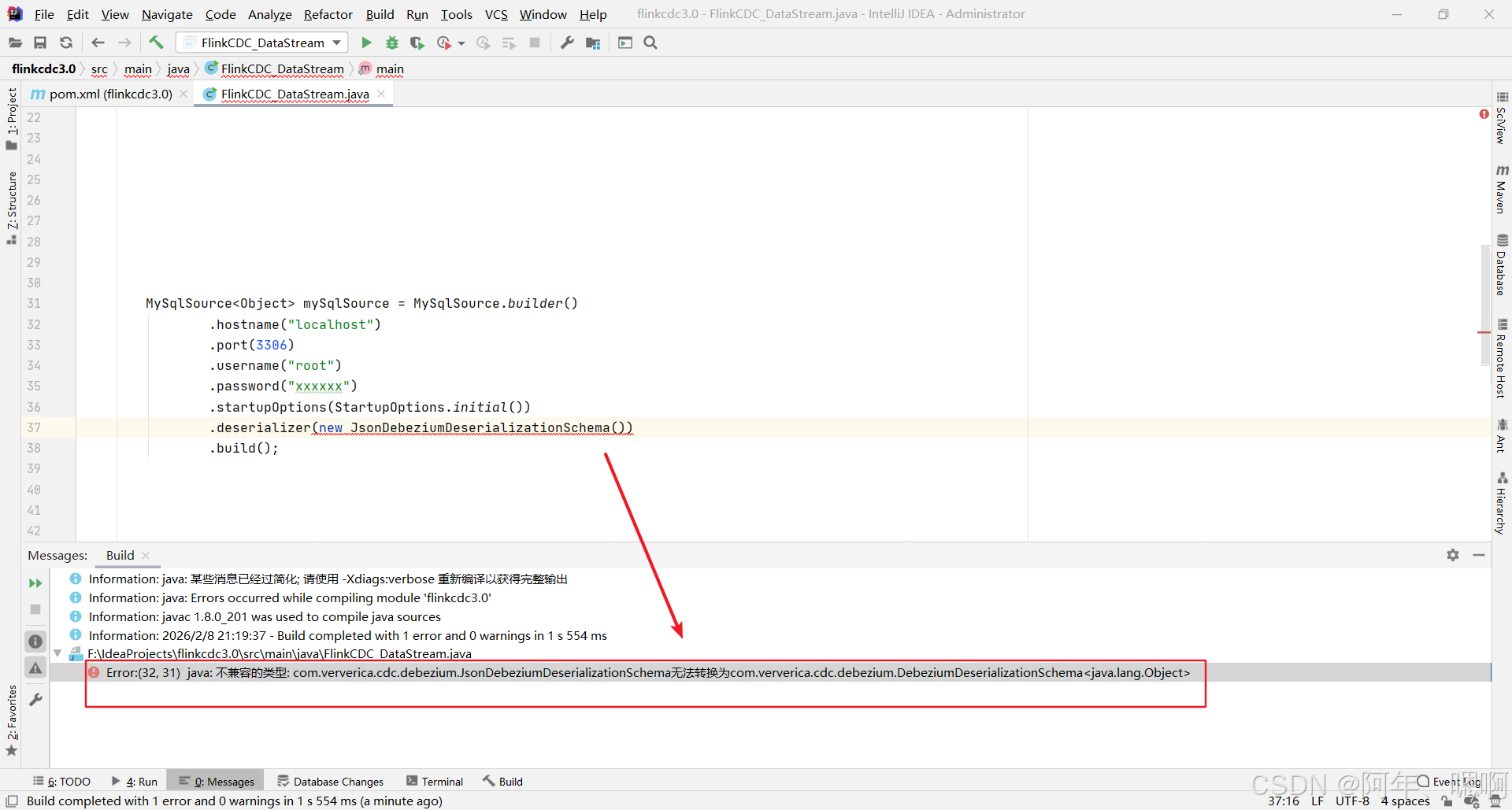Place cursor on the .deserializer line 37
Image resolution: width=1512 pixels, height=810 pixels.
click(x=421, y=427)
